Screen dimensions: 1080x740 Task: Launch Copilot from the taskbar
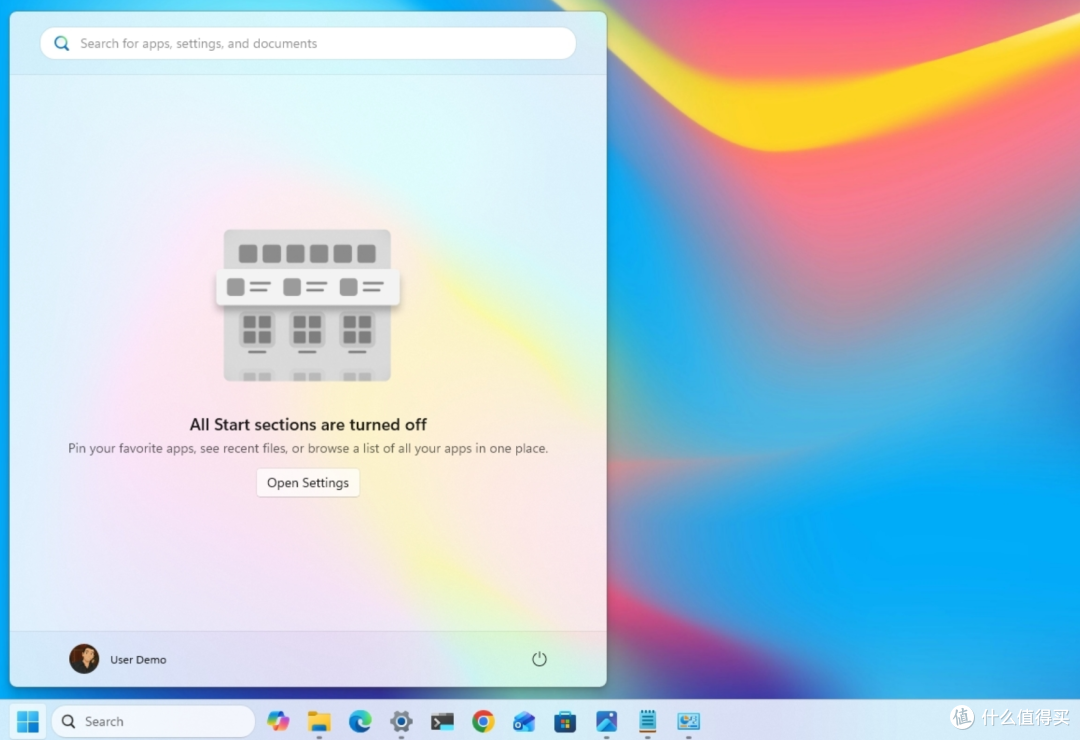coord(278,721)
